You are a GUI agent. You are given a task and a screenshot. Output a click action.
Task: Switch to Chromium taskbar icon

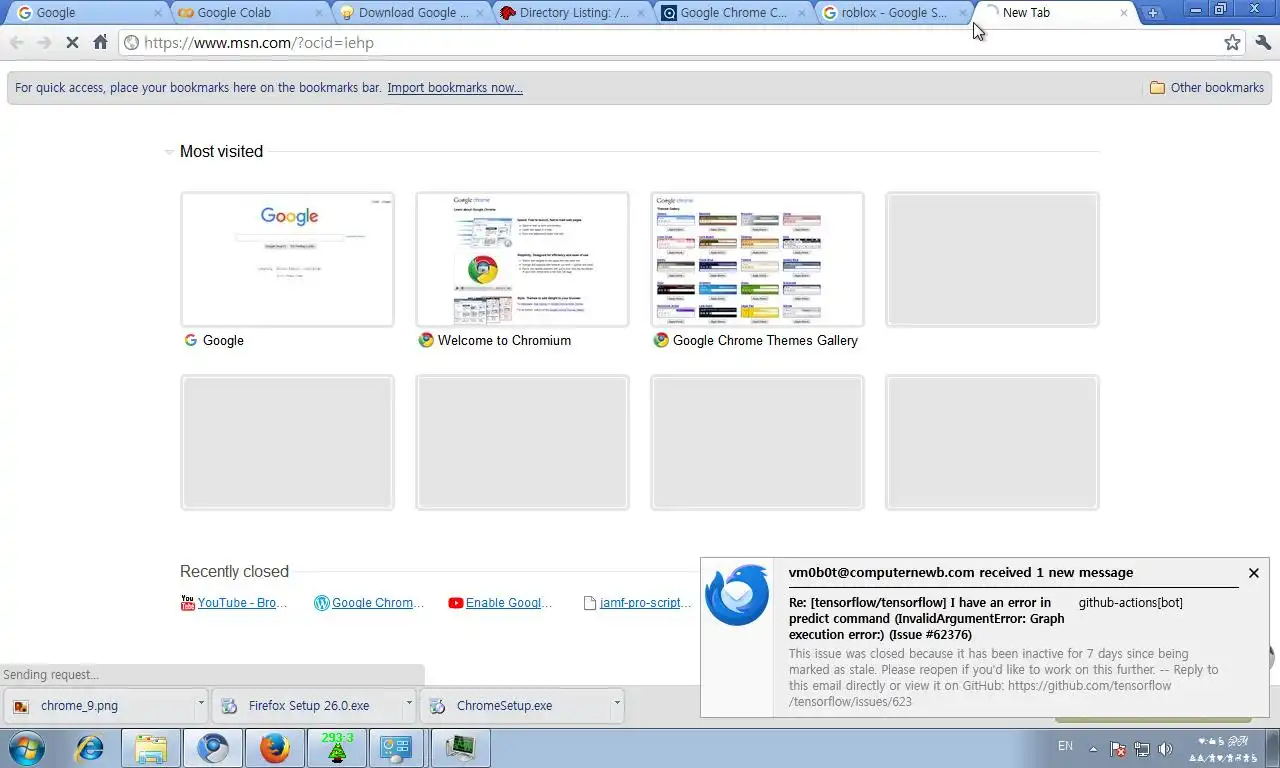[213, 748]
